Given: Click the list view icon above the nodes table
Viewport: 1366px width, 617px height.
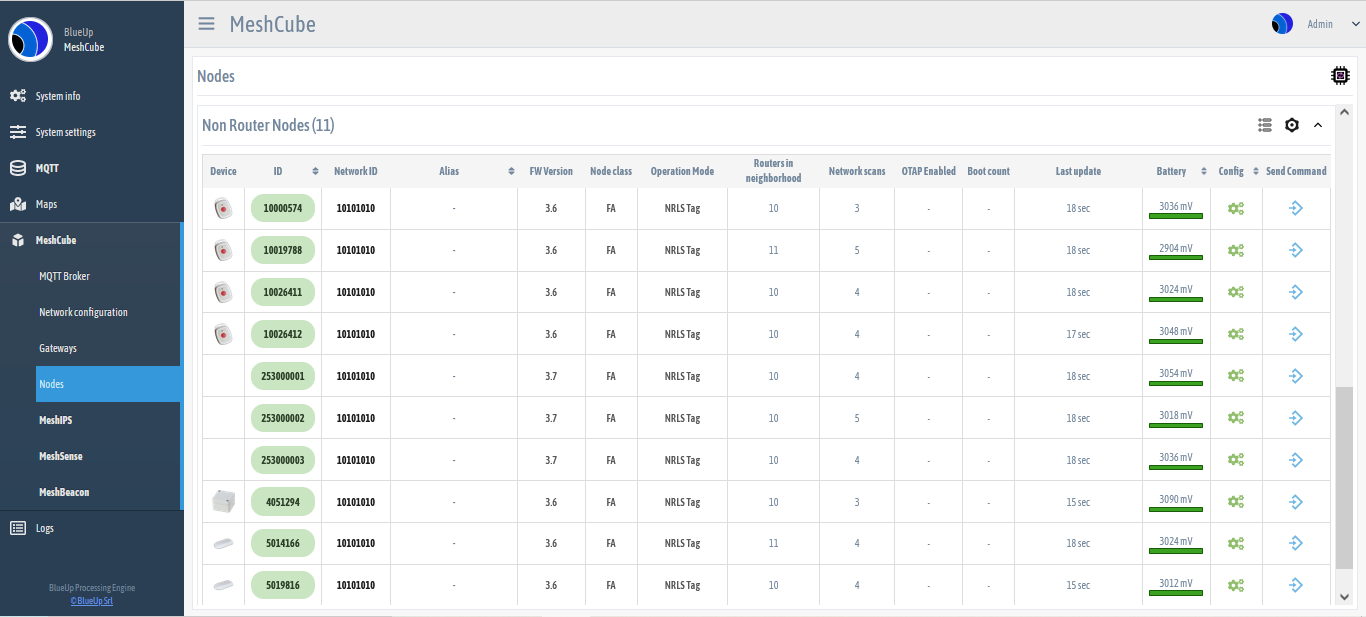Looking at the screenshot, I should coord(1264,125).
